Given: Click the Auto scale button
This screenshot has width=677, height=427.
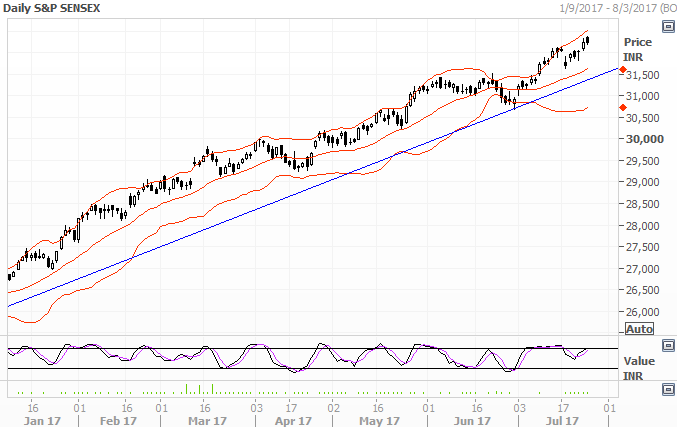Looking at the screenshot, I should click(x=639, y=329).
